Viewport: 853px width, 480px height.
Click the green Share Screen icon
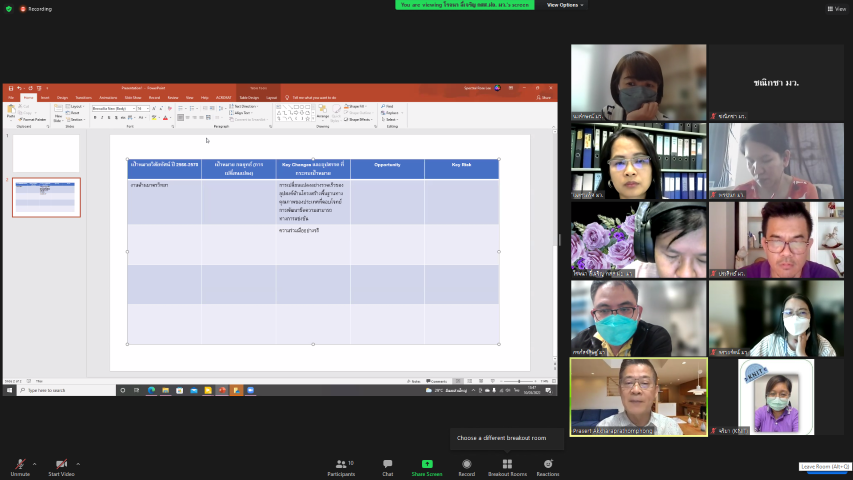coord(427,464)
